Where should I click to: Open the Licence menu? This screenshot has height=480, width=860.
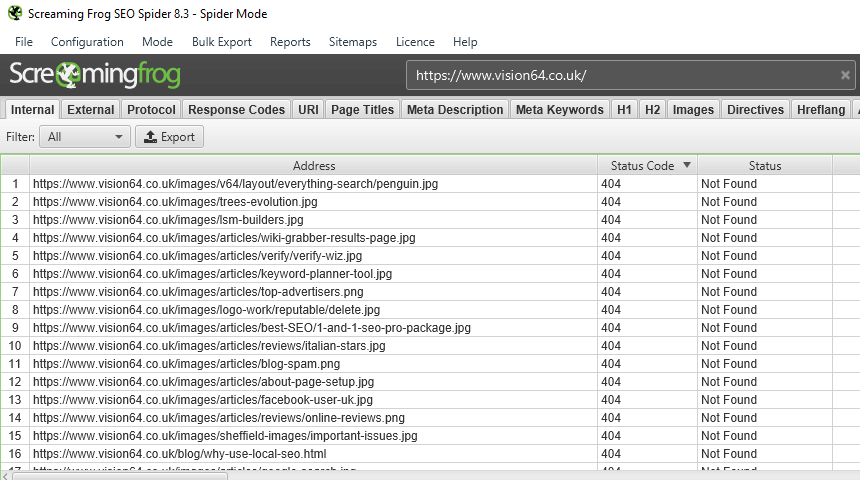pyautogui.click(x=415, y=42)
